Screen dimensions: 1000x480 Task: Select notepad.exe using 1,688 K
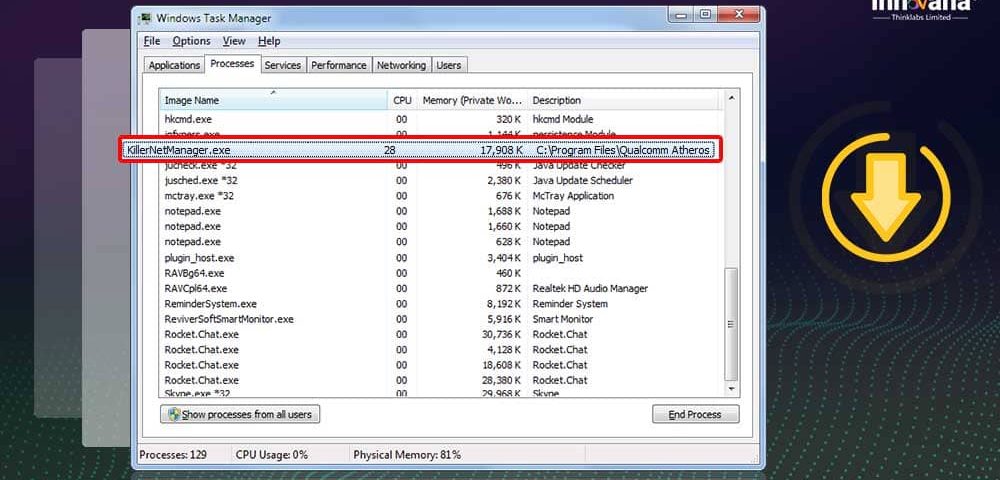point(440,211)
